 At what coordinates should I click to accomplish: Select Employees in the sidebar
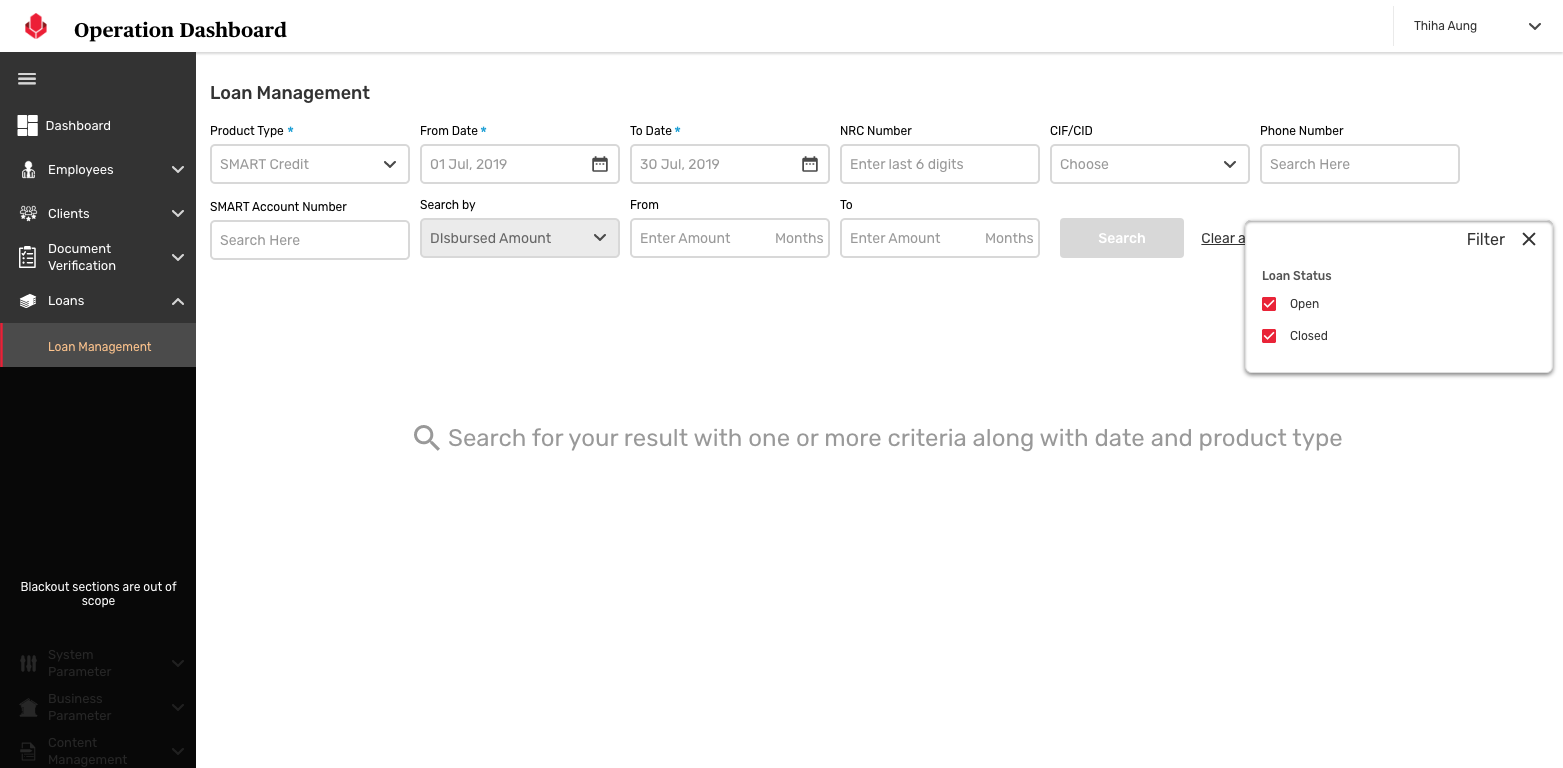click(81, 170)
